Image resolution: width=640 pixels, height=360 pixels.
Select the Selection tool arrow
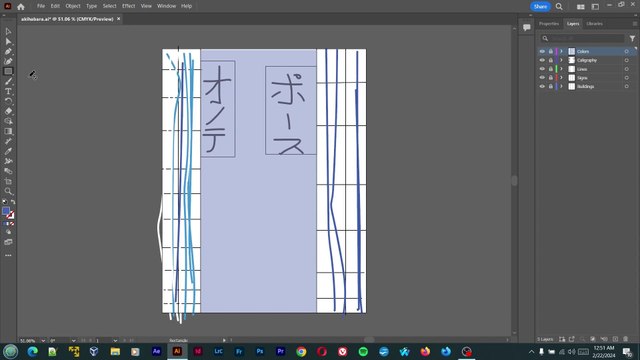8,31
